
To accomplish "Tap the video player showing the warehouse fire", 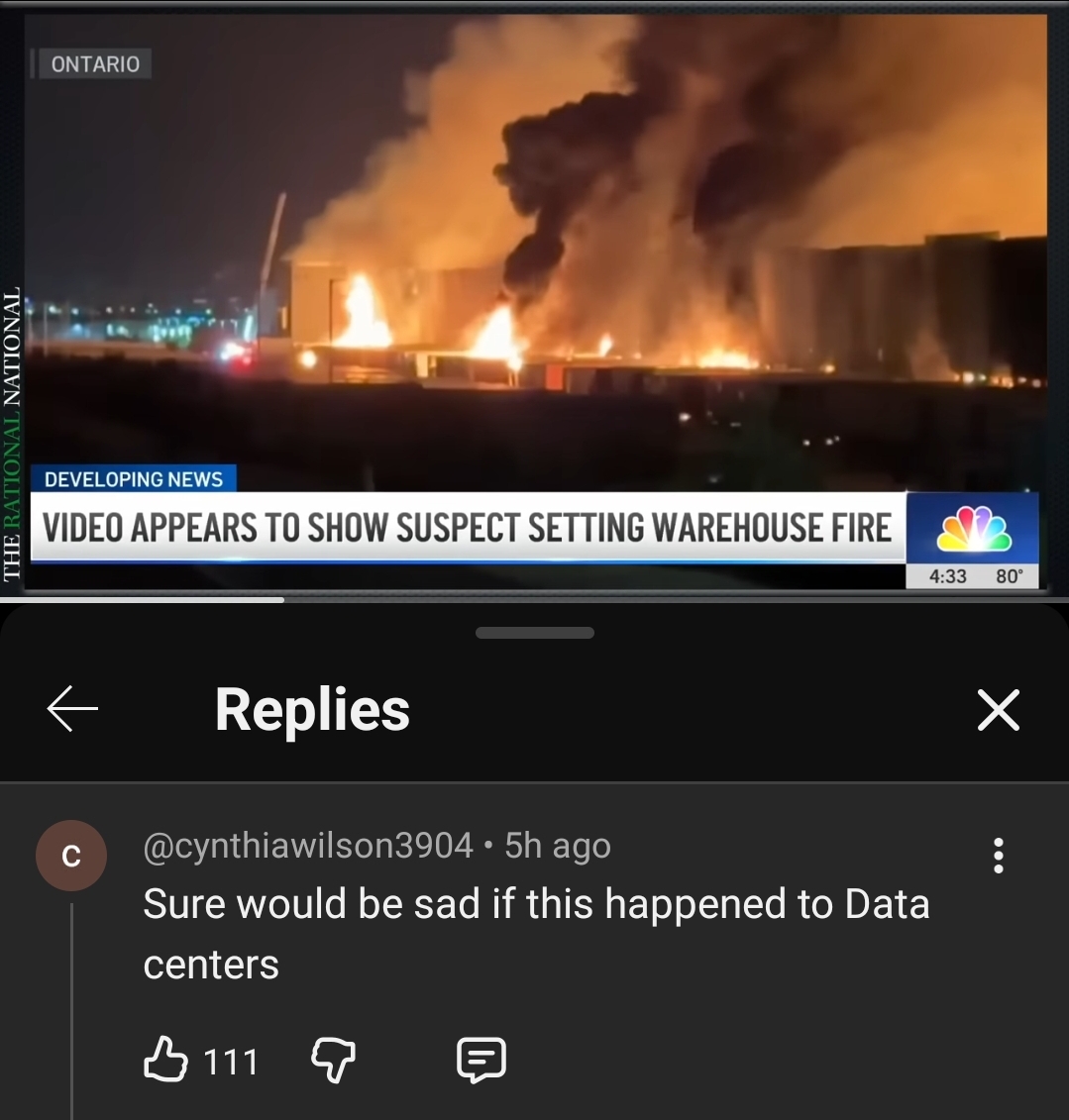I will pos(536,300).
